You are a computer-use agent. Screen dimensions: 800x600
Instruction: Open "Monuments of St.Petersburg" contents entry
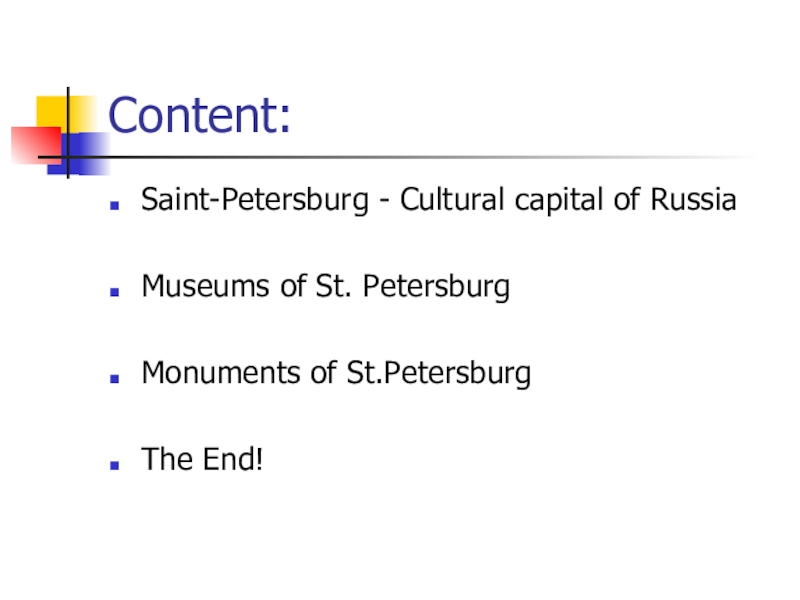[x=336, y=374]
